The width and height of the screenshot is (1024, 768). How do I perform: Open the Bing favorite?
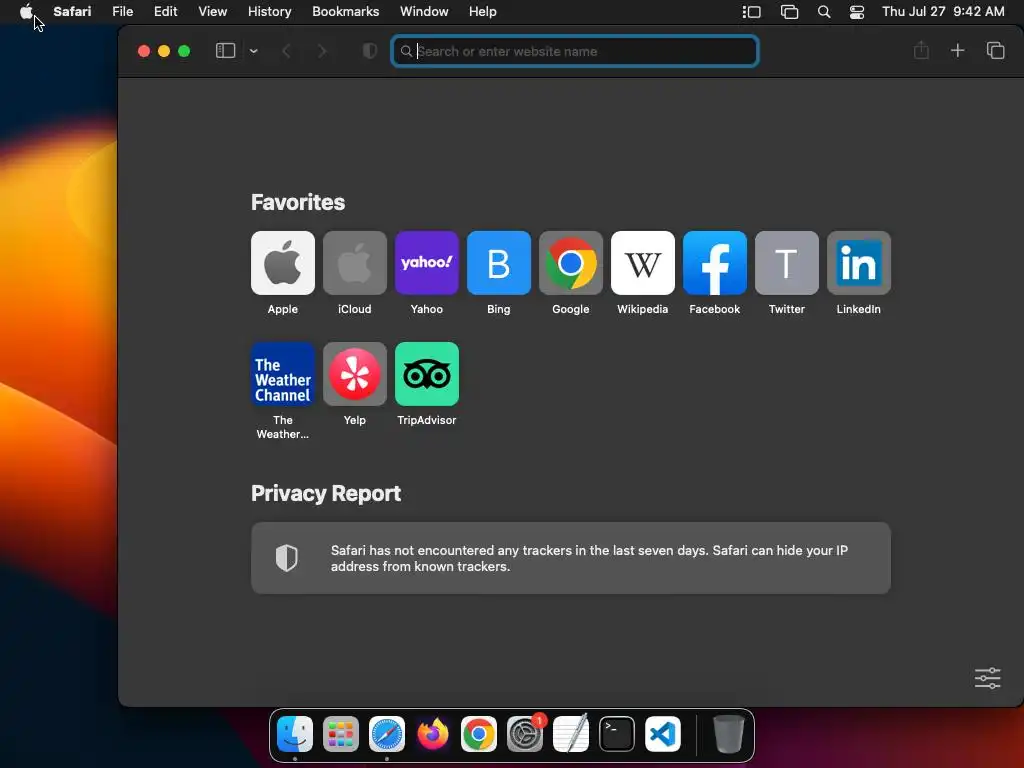coord(498,263)
